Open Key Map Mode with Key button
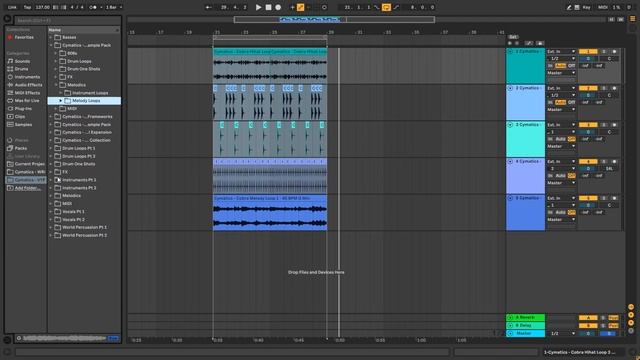 click(x=587, y=7)
